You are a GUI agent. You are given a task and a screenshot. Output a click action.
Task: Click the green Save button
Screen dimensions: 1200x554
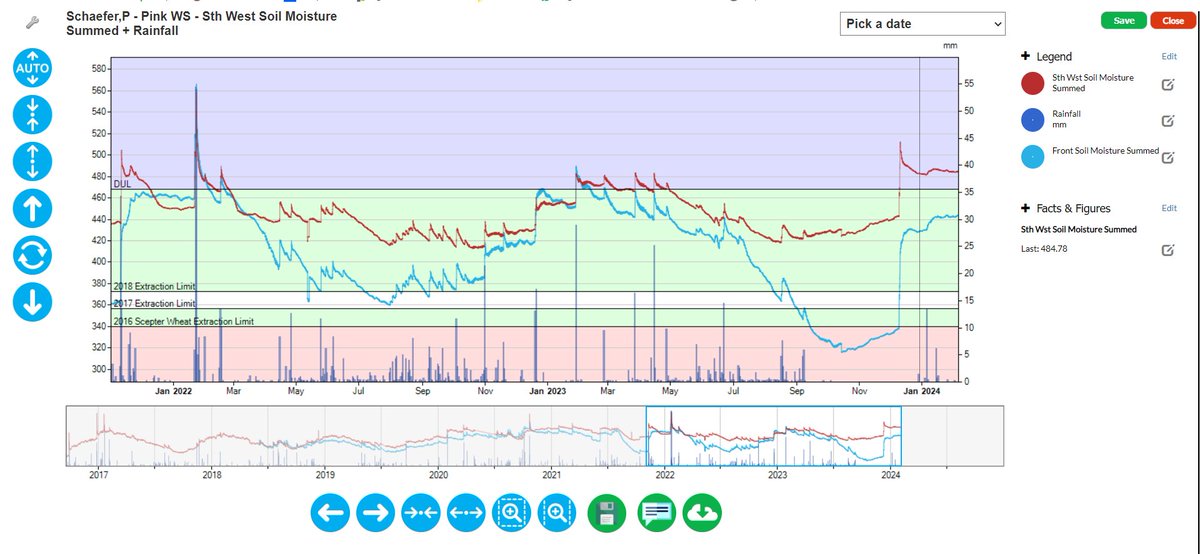(x=1124, y=20)
